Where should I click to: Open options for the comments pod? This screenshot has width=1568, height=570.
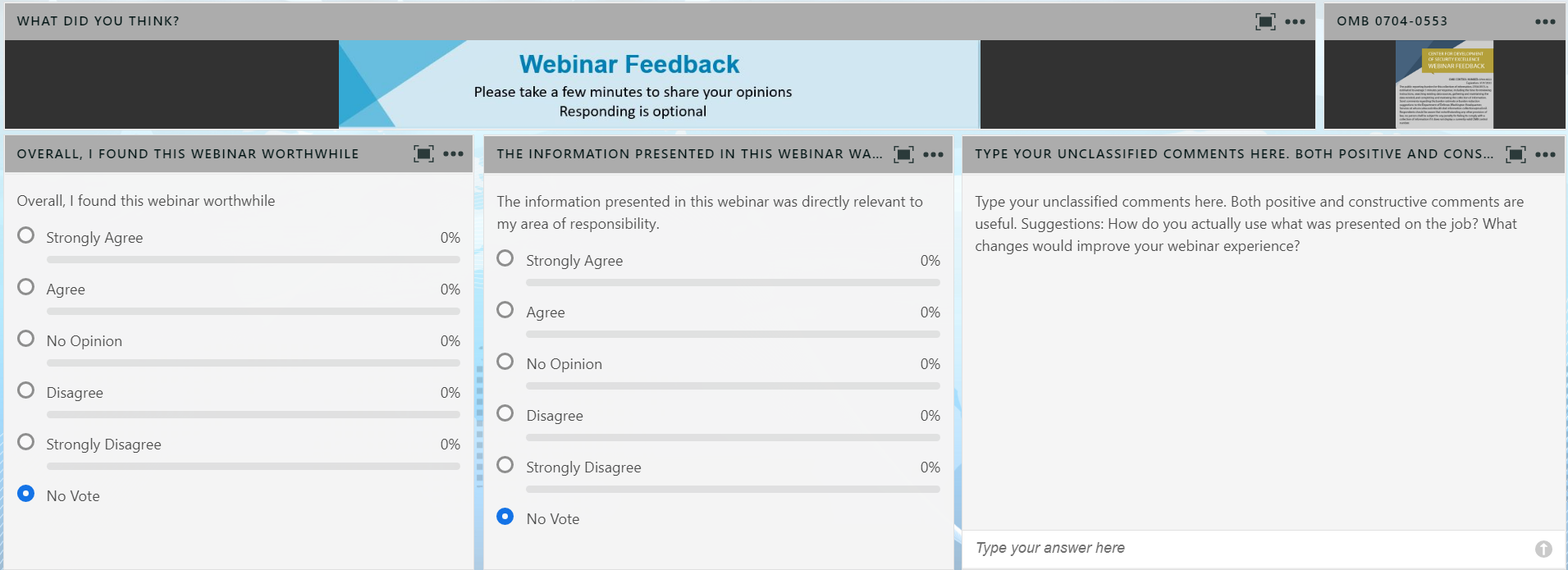(1545, 154)
